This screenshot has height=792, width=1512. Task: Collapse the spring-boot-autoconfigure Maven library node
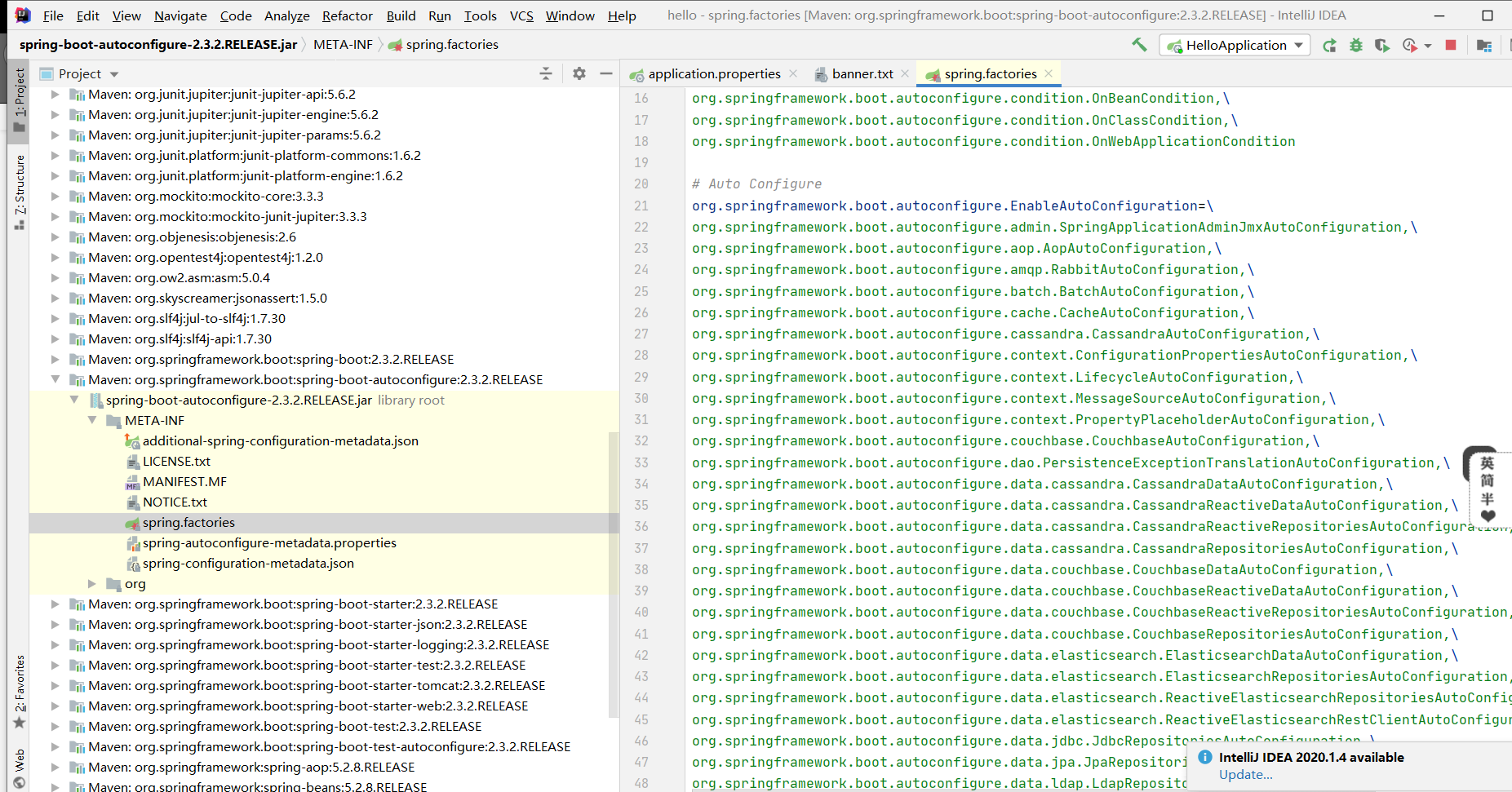(x=55, y=379)
